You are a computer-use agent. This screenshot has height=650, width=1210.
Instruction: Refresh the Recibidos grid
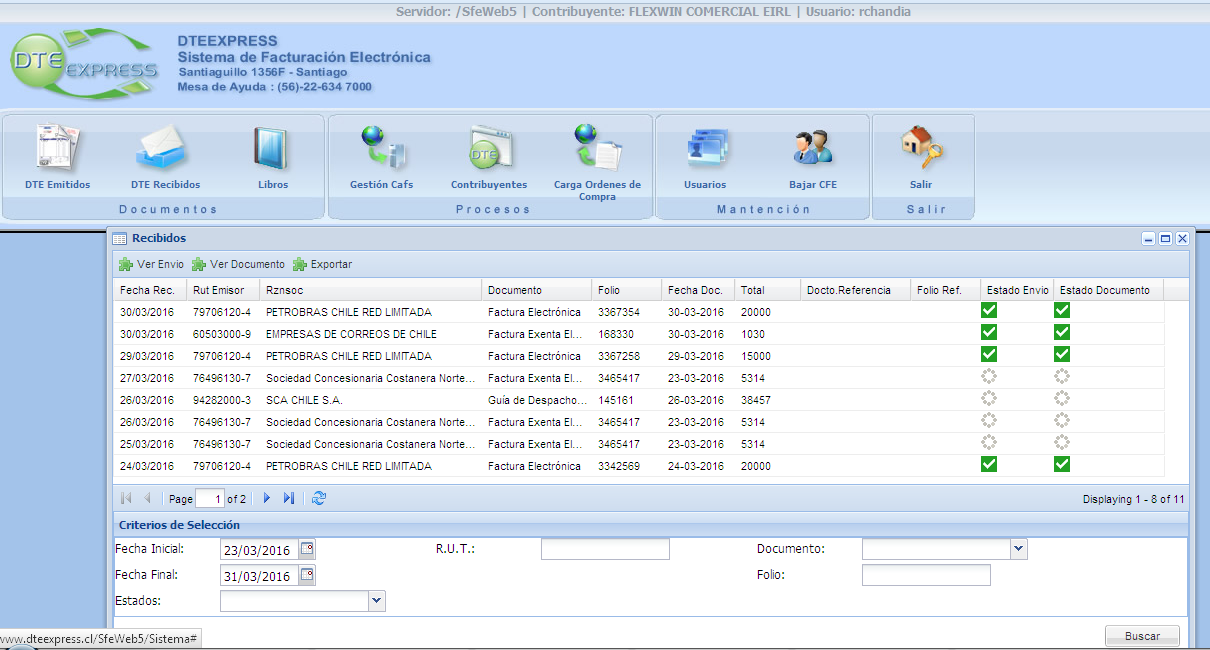click(319, 498)
